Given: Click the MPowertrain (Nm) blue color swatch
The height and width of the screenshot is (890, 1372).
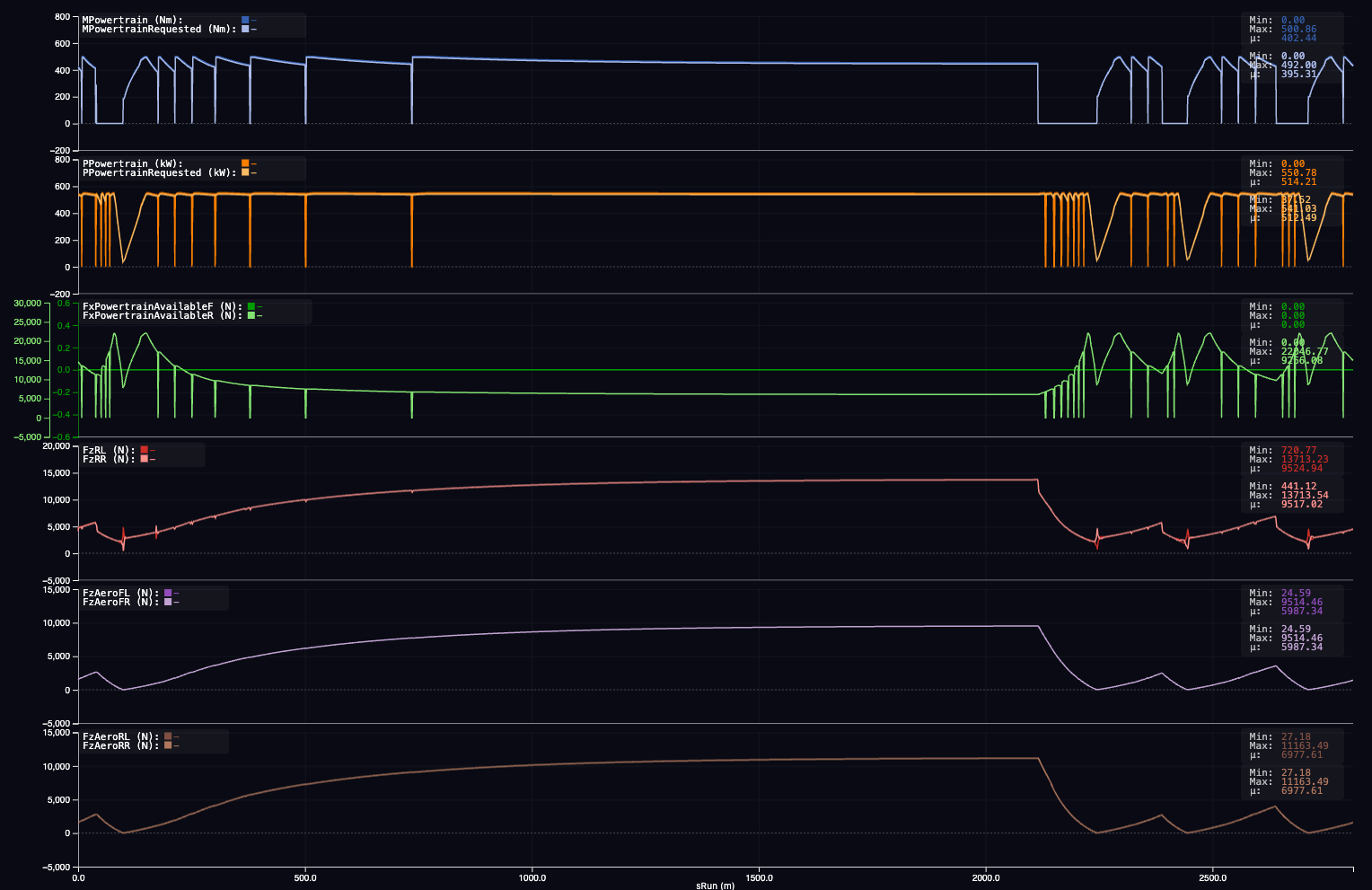Looking at the screenshot, I should point(245,20).
